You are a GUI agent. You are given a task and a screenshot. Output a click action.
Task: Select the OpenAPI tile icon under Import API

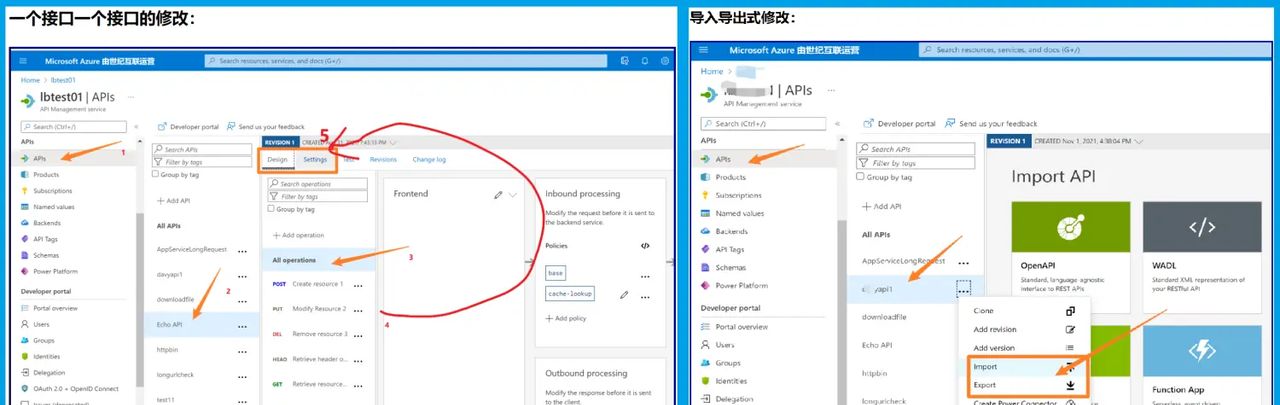point(1071,229)
